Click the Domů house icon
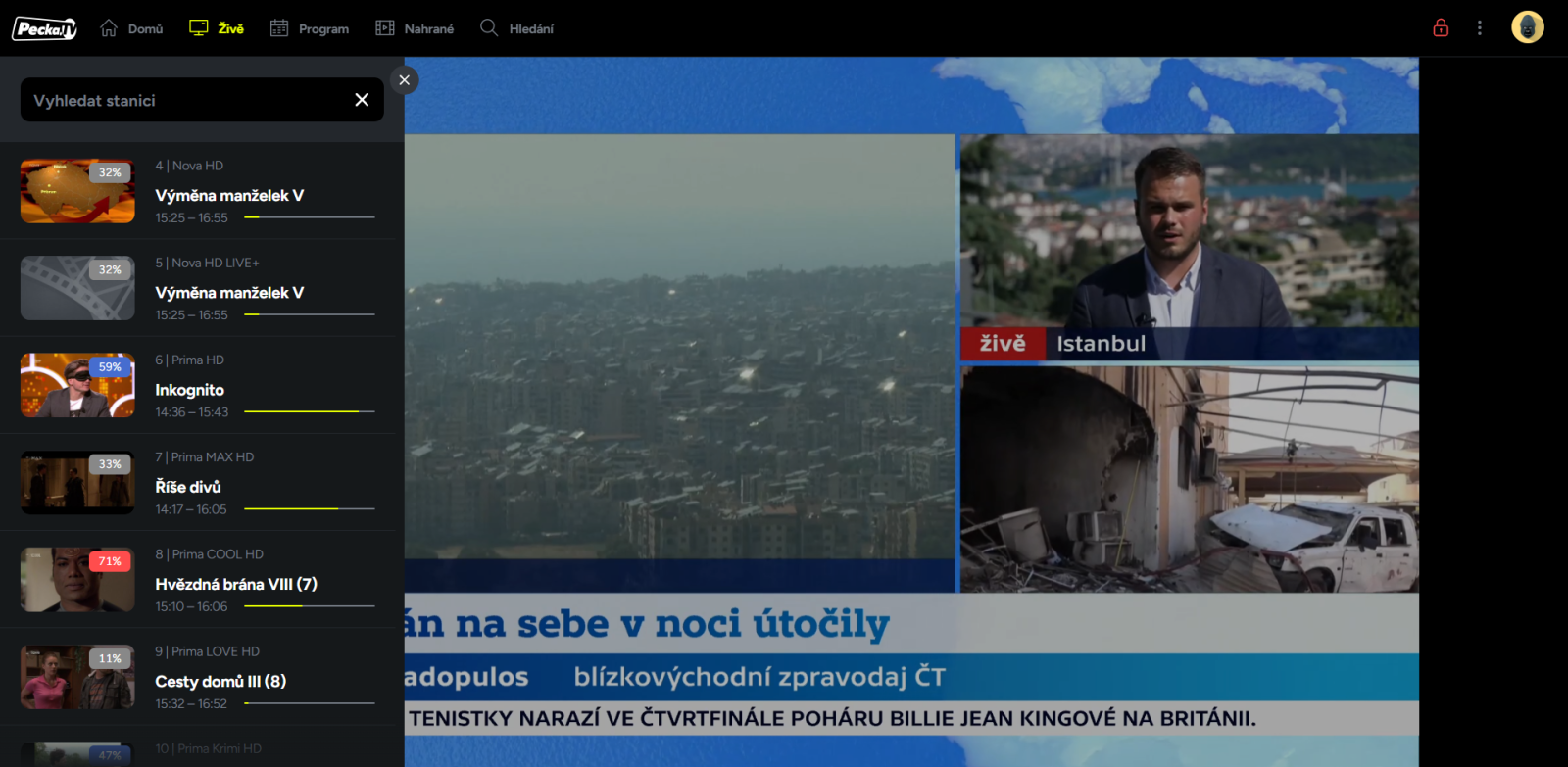Screen dimensions: 1568x767 coord(109,28)
